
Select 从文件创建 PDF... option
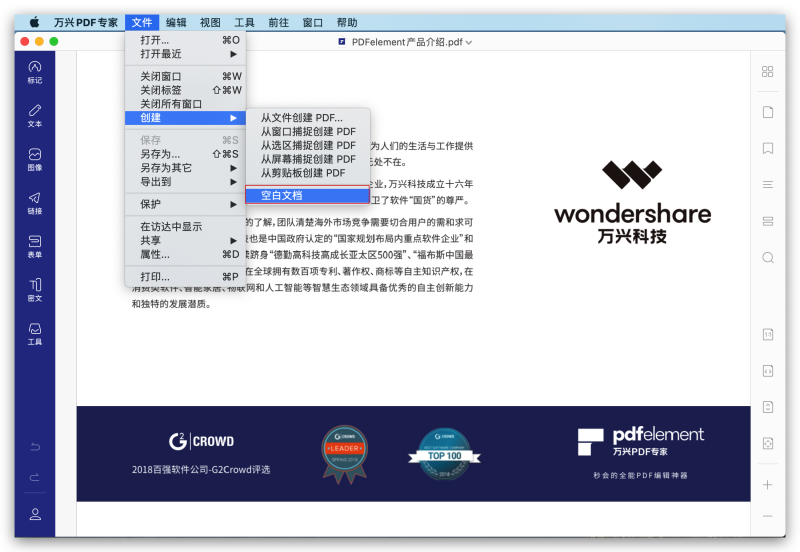click(308, 118)
